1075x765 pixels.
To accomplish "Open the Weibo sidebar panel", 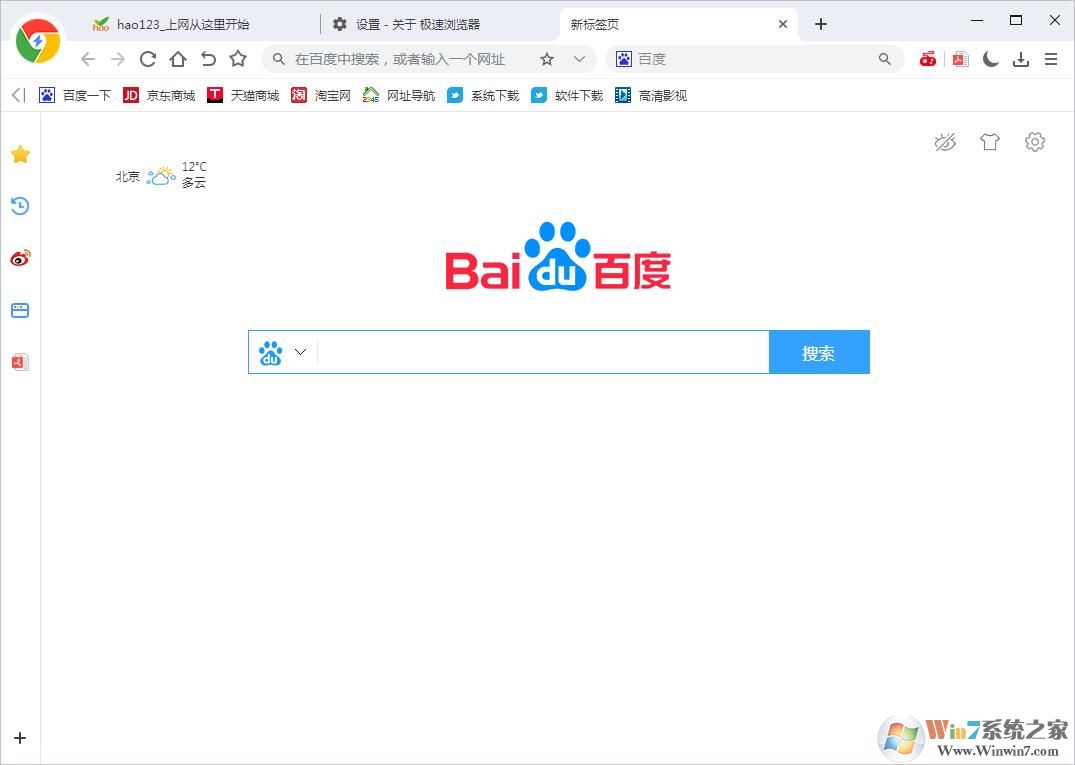I will (x=20, y=258).
